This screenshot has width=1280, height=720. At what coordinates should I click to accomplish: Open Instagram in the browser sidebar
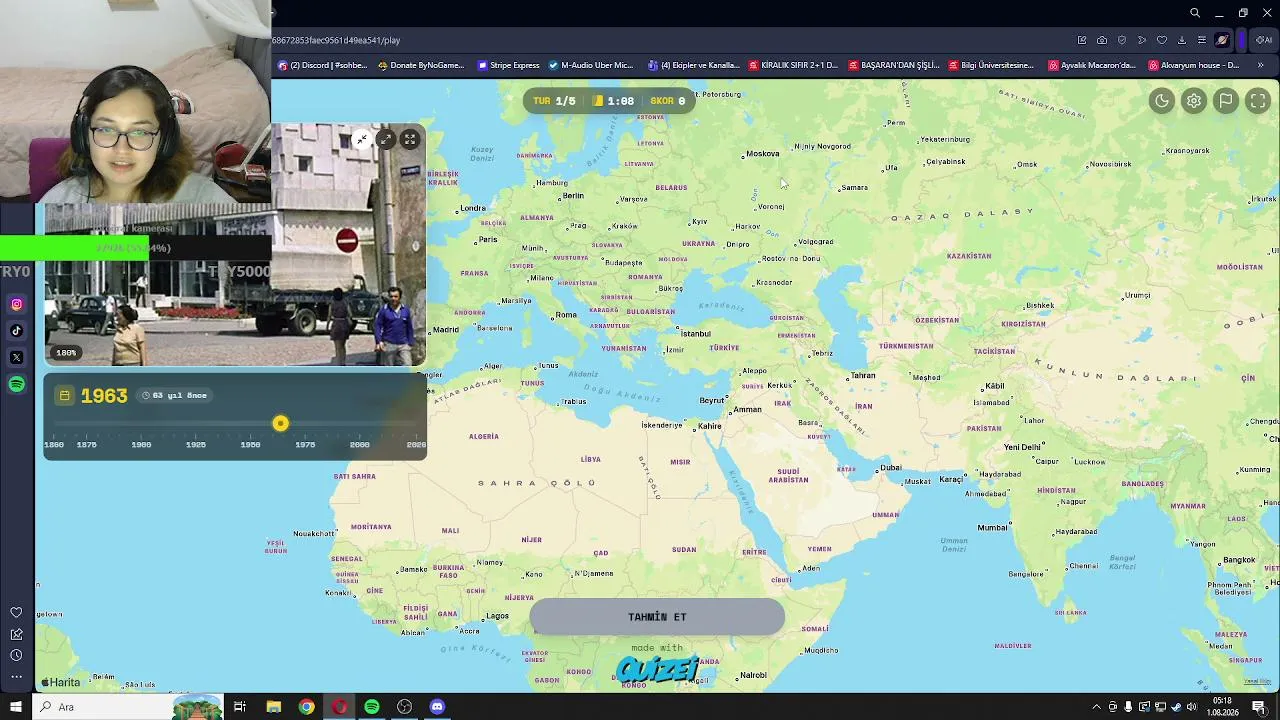pyautogui.click(x=16, y=304)
